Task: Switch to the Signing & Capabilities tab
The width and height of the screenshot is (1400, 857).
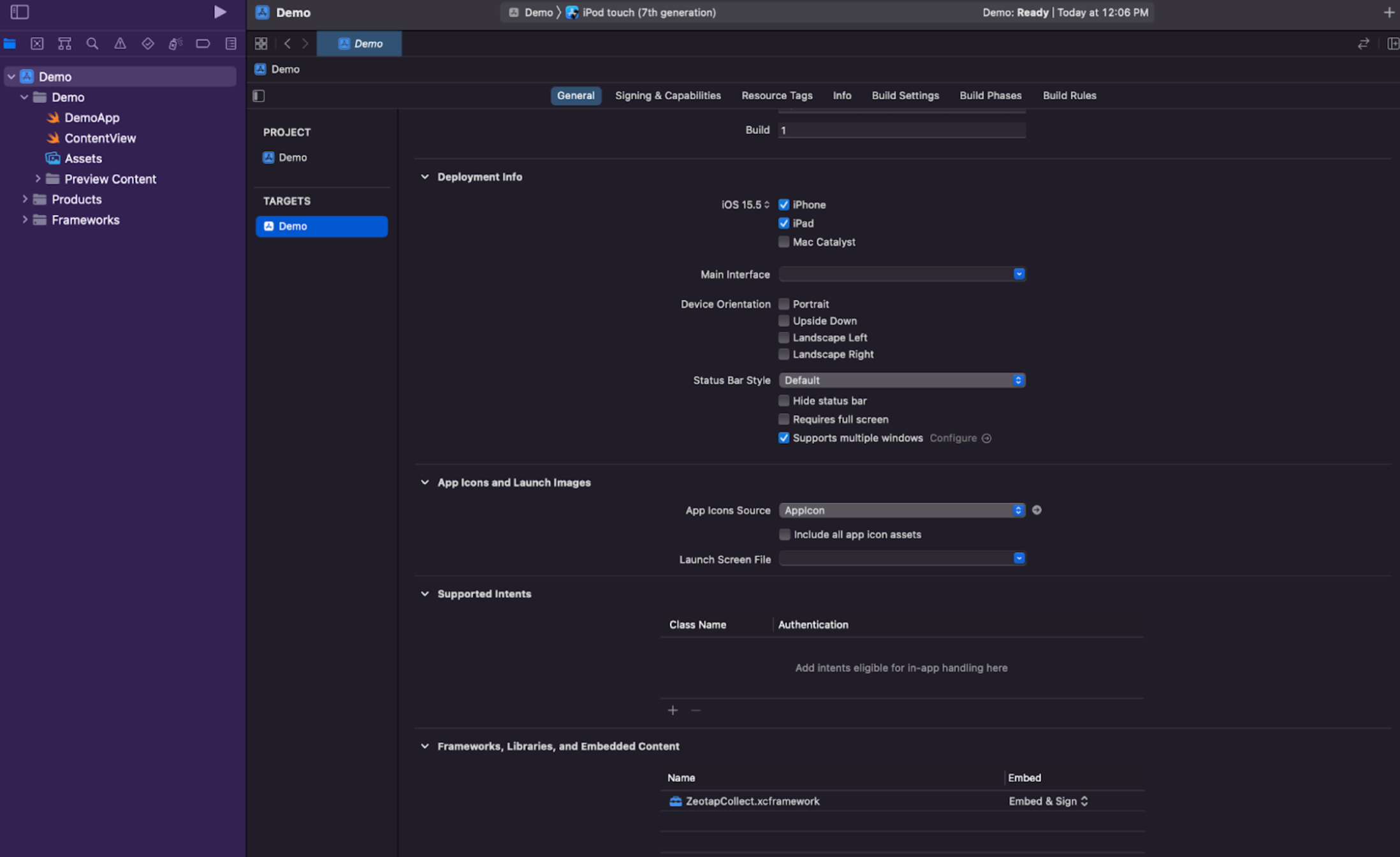Action: tap(667, 95)
